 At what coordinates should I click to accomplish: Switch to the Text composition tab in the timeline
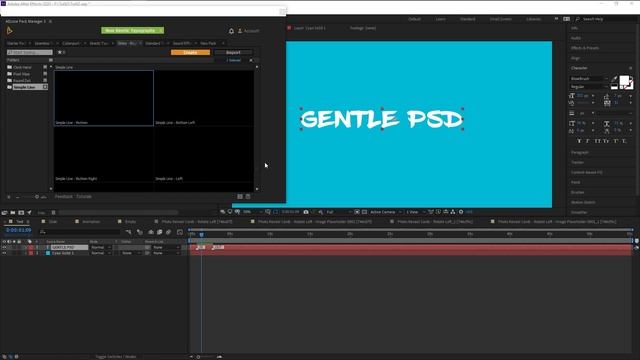(x=20, y=222)
